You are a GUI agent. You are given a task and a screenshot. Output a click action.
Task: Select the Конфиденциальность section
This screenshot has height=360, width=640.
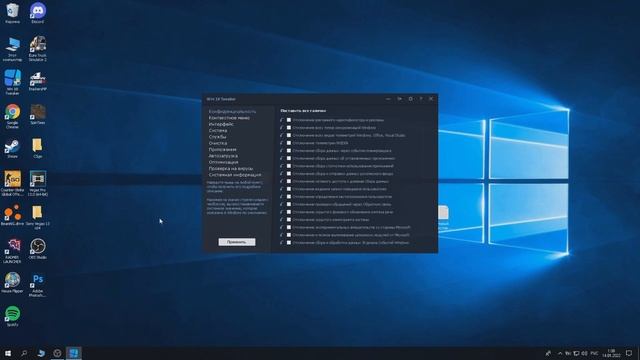(233, 111)
